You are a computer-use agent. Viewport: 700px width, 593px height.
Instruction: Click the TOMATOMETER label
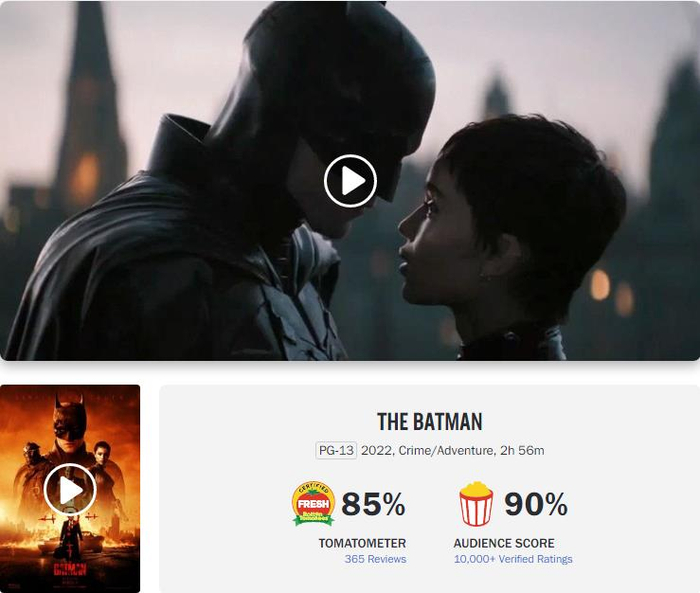click(362, 543)
